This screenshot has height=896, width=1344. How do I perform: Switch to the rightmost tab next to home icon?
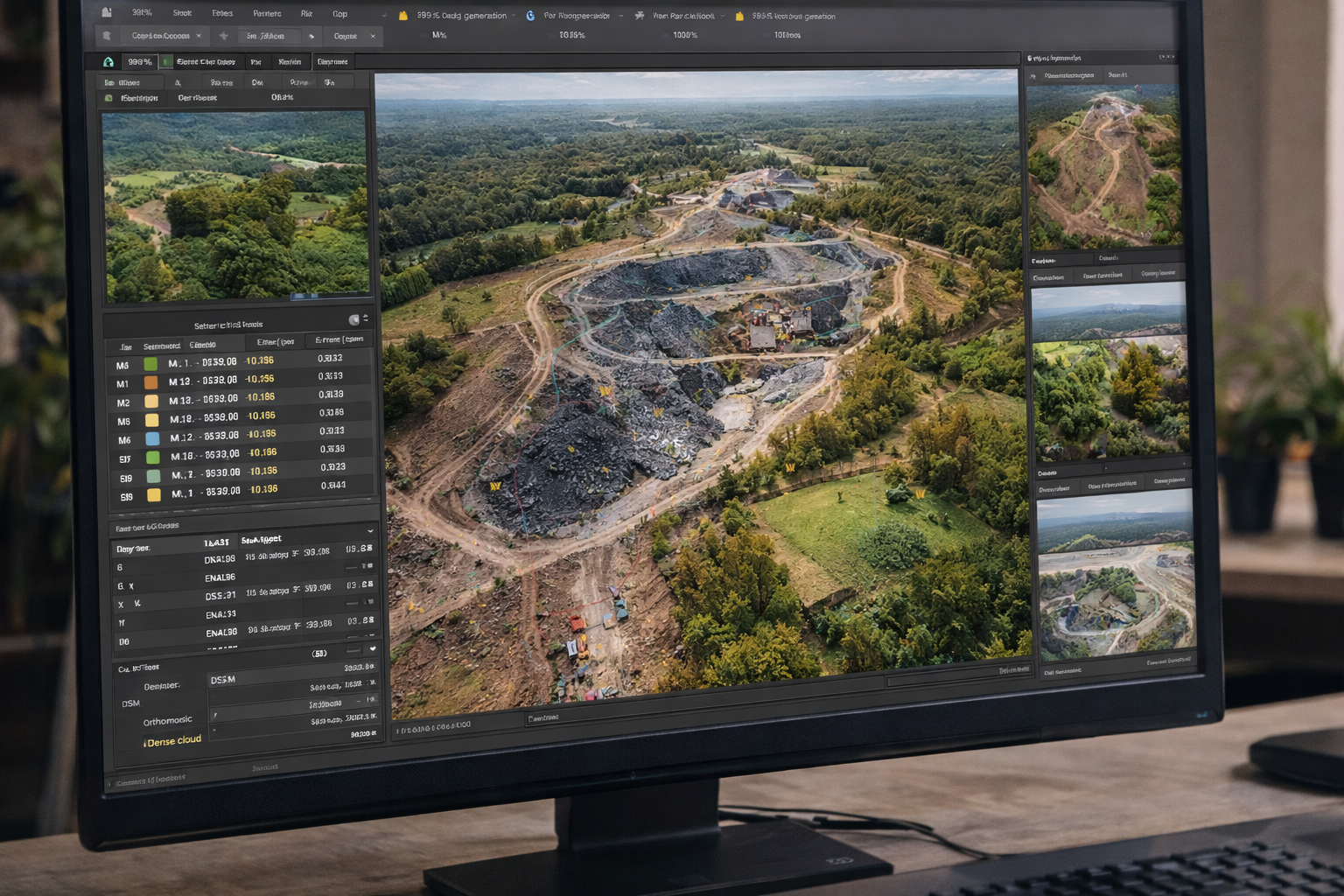point(332,62)
